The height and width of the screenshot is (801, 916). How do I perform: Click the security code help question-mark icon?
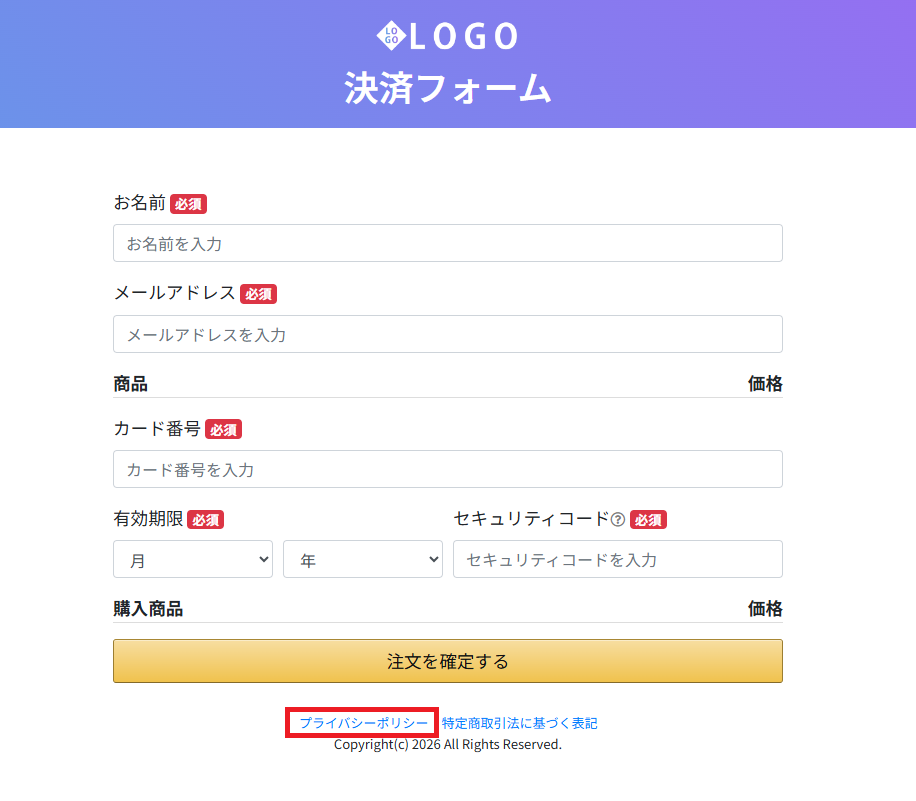click(618, 520)
